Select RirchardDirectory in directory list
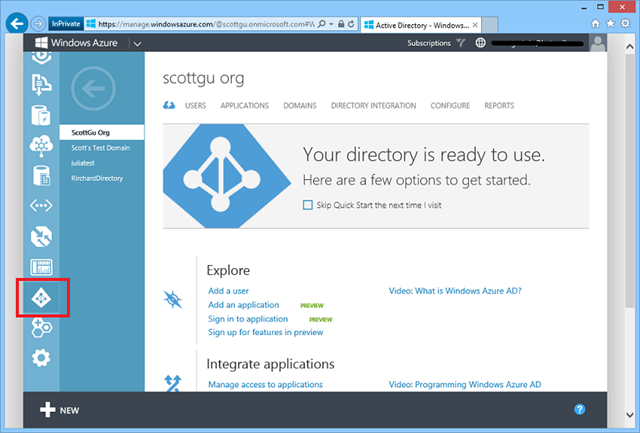 point(97,178)
